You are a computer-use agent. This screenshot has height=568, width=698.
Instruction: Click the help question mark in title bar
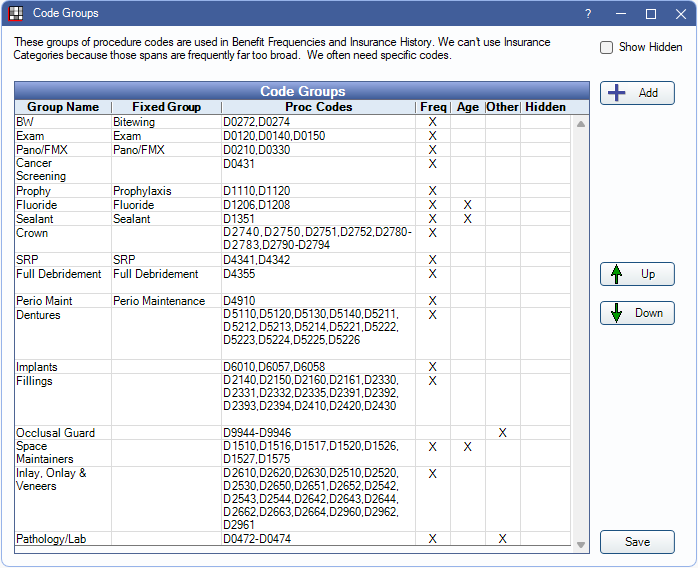pos(587,14)
